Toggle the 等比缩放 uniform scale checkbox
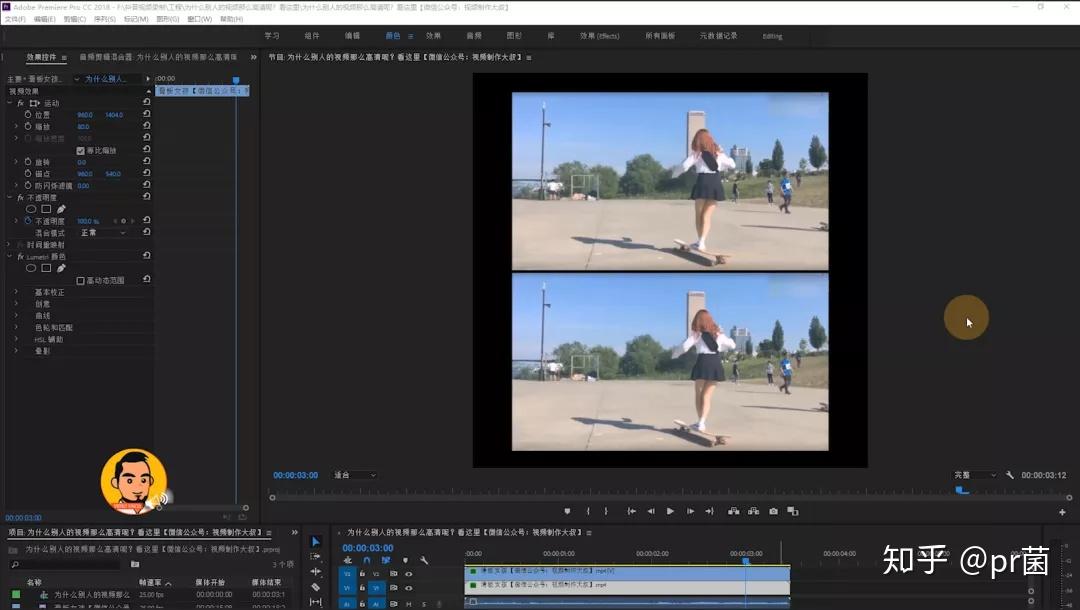 coord(81,150)
